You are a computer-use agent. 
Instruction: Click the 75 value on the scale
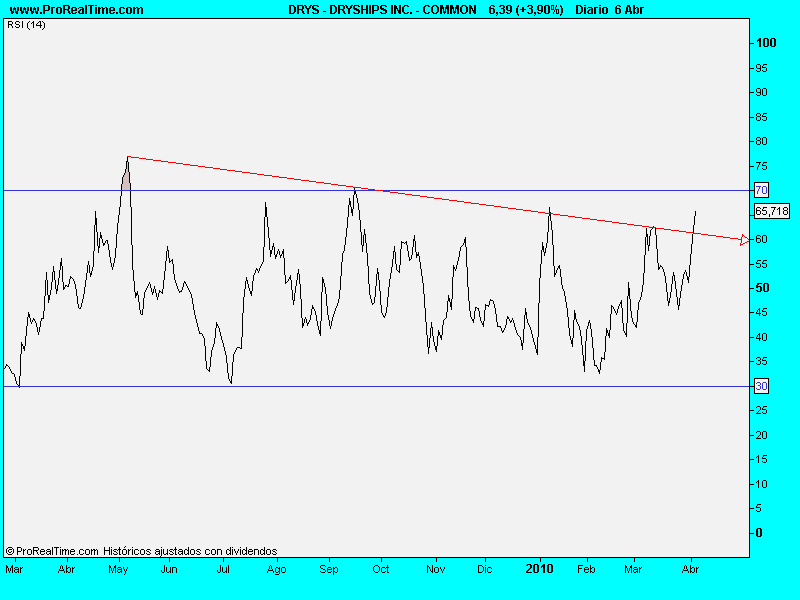(x=761, y=166)
